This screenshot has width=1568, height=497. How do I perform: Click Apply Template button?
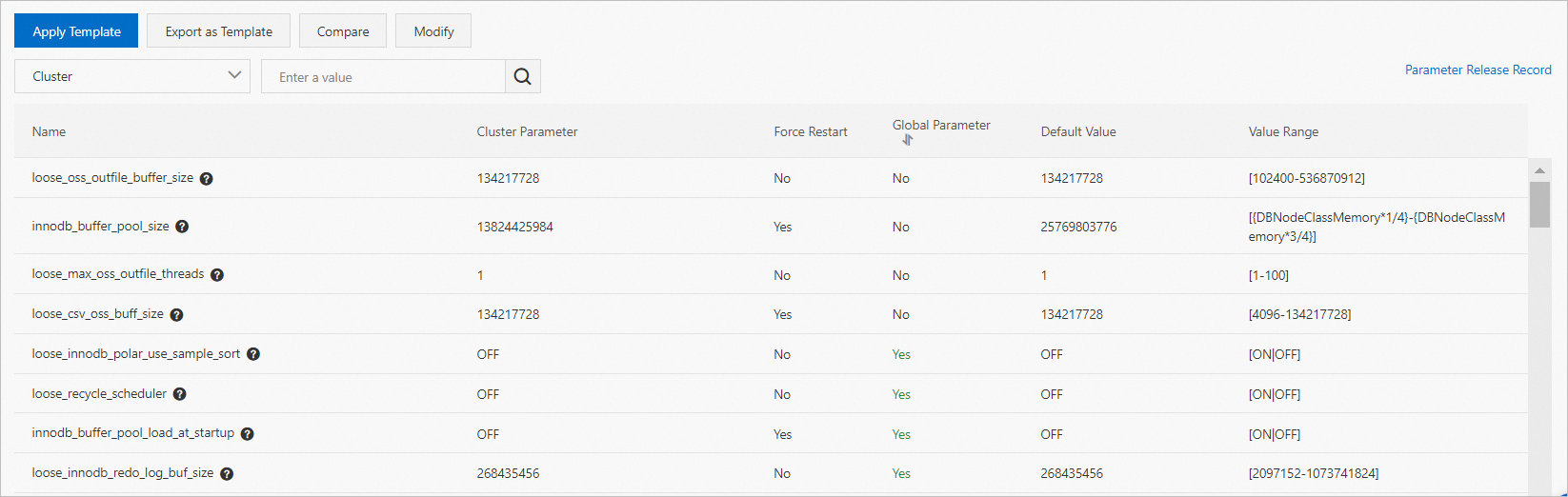click(x=76, y=31)
